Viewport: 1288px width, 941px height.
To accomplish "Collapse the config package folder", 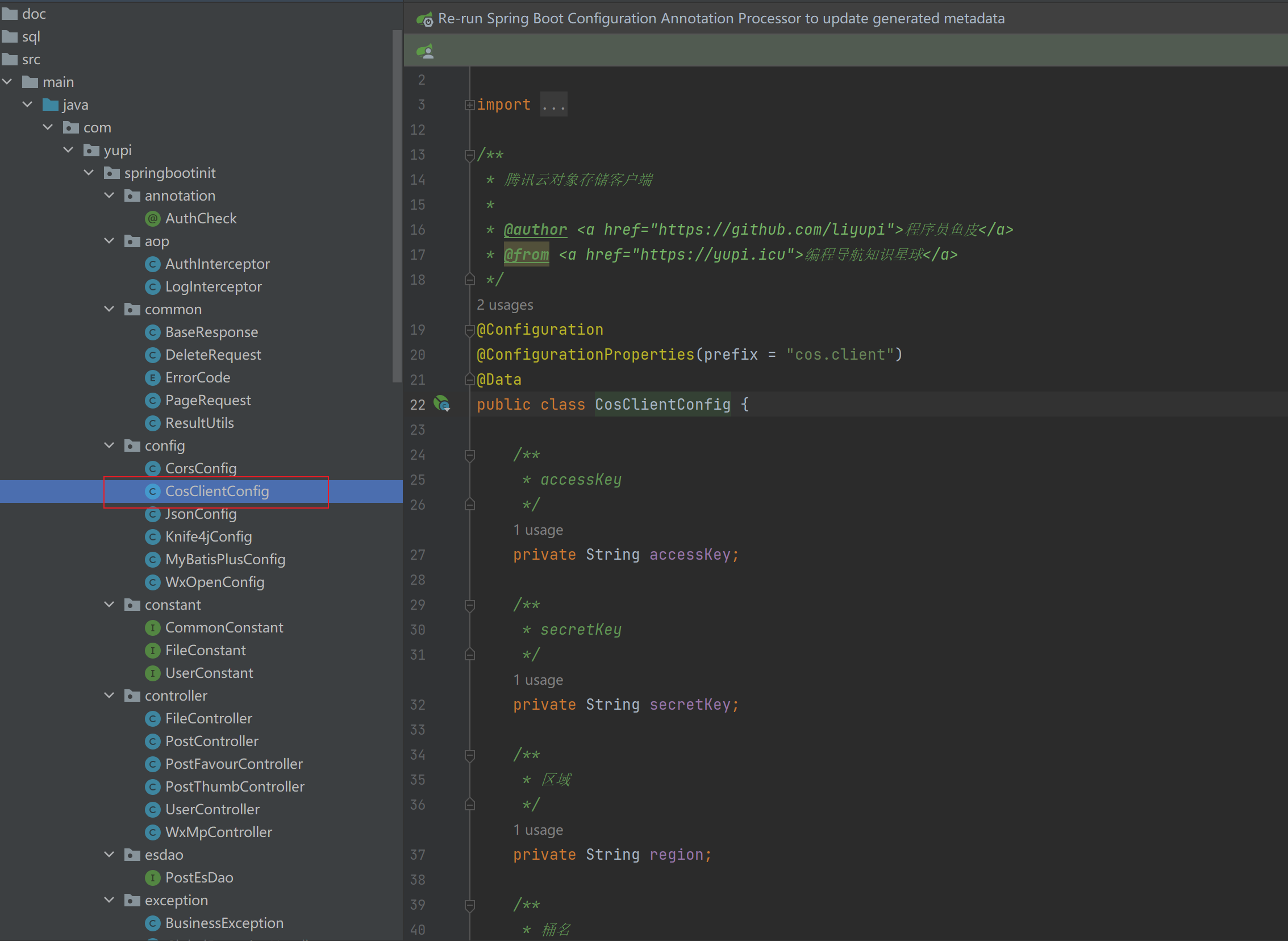I will click(109, 445).
